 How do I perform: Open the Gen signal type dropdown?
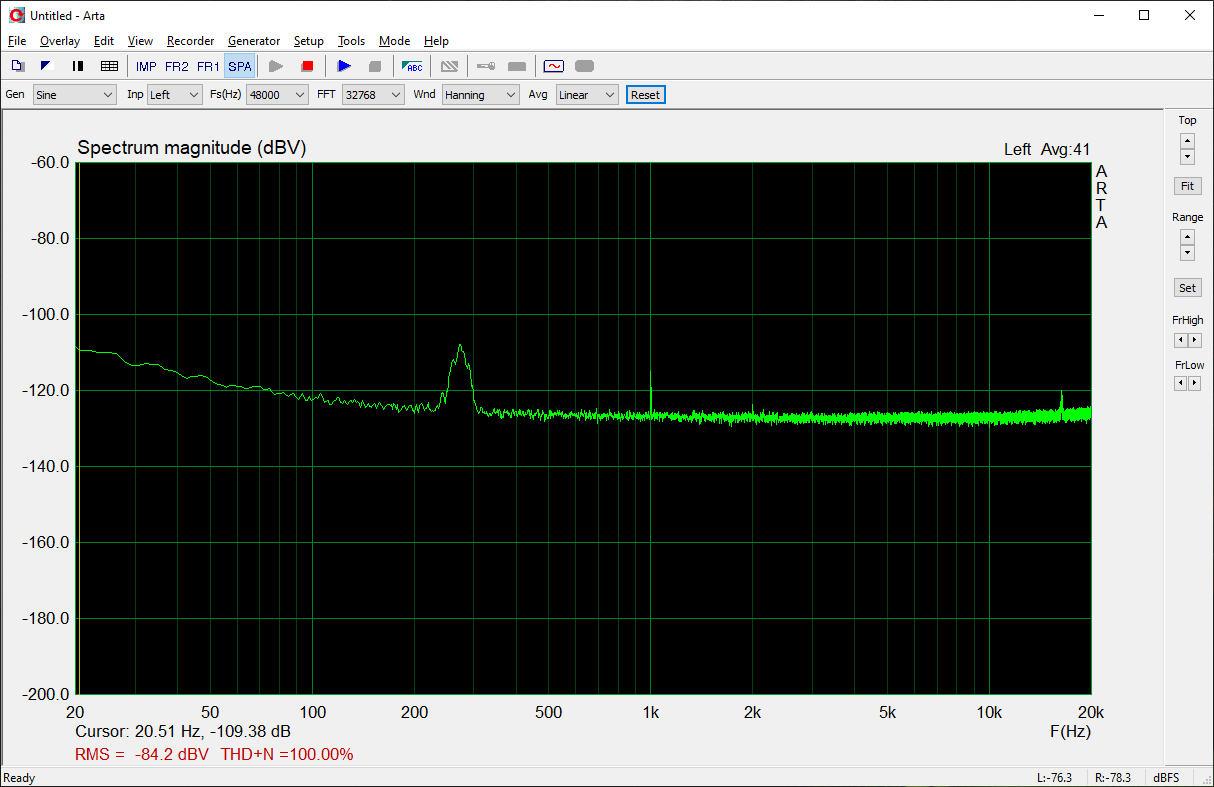tap(75, 95)
